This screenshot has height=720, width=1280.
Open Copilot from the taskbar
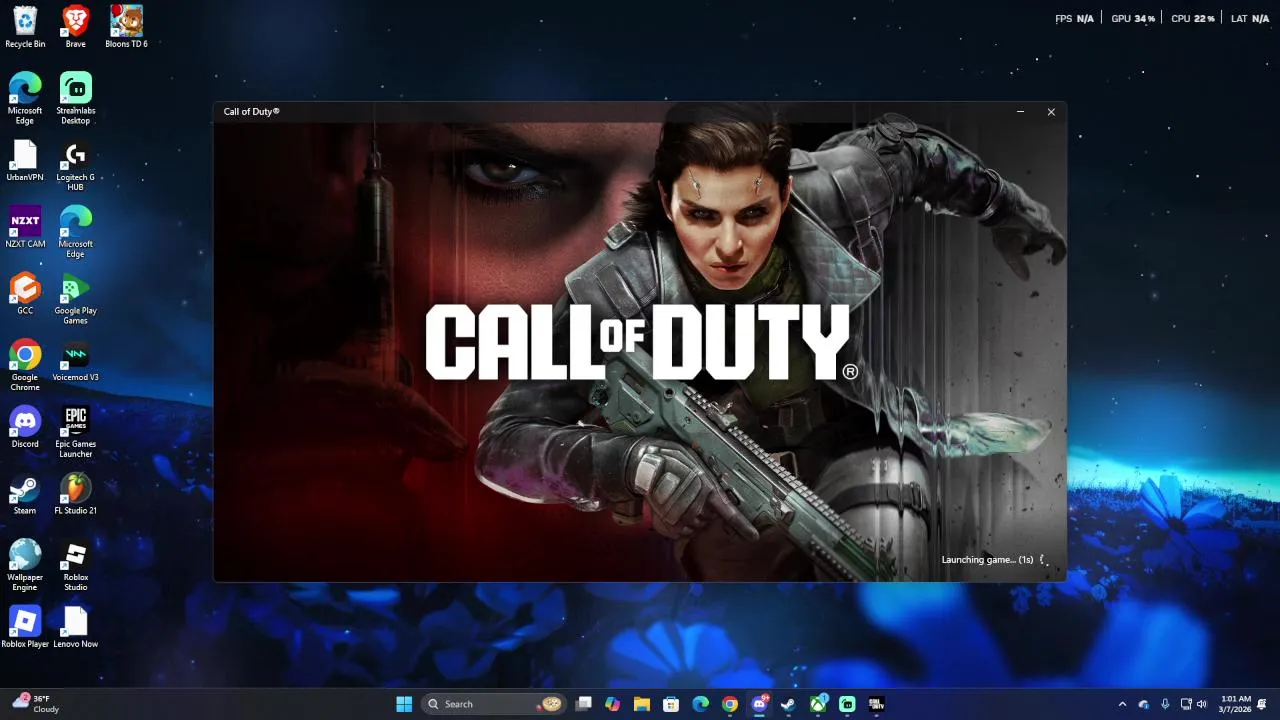pos(613,704)
